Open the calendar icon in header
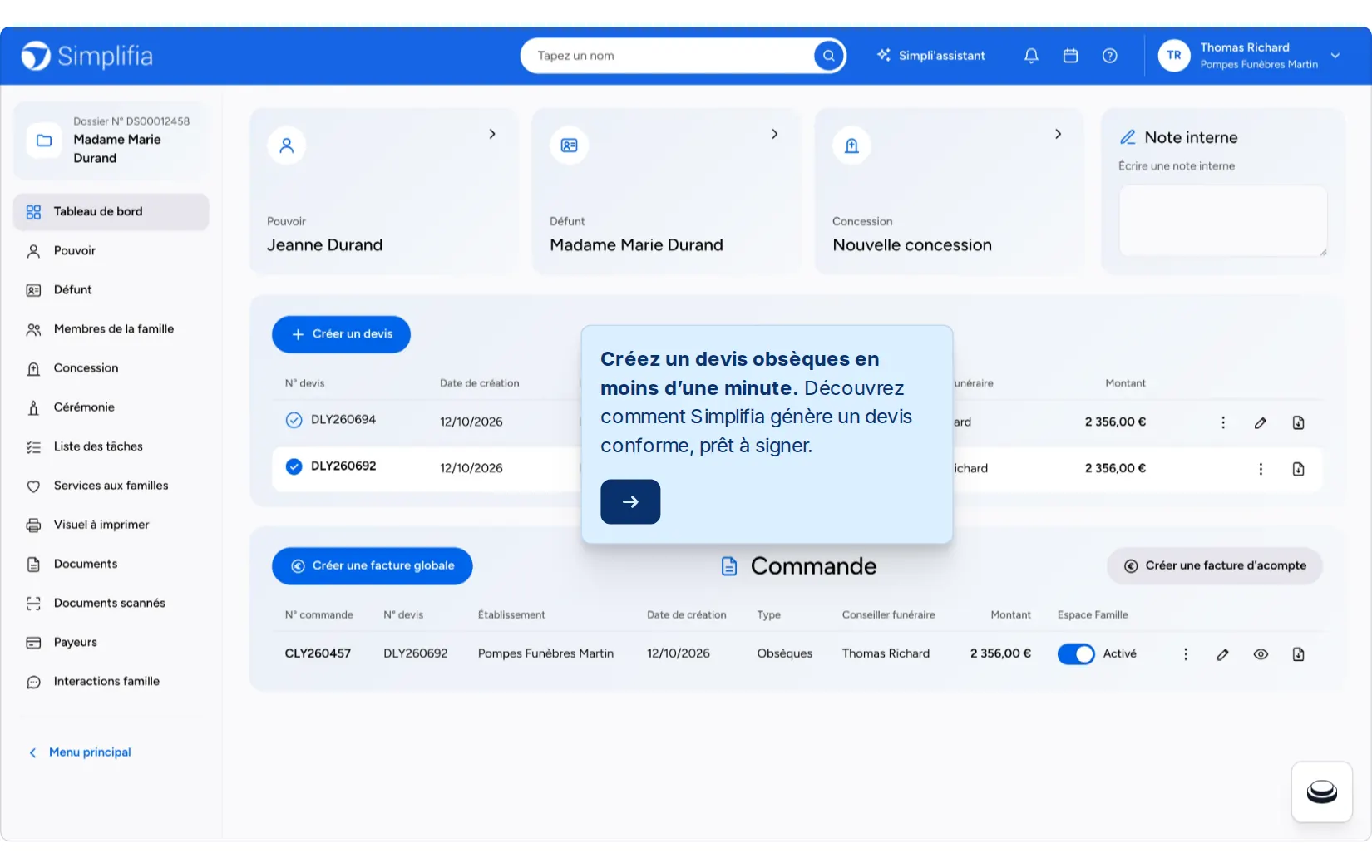 coord(1070,56)
